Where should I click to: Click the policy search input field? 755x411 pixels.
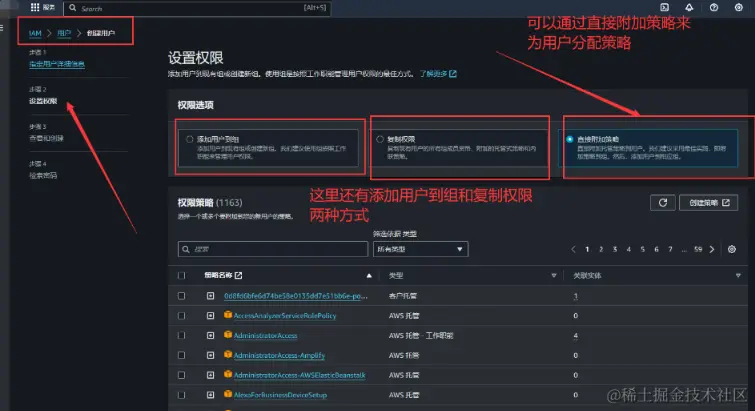[x=273, y=249]
